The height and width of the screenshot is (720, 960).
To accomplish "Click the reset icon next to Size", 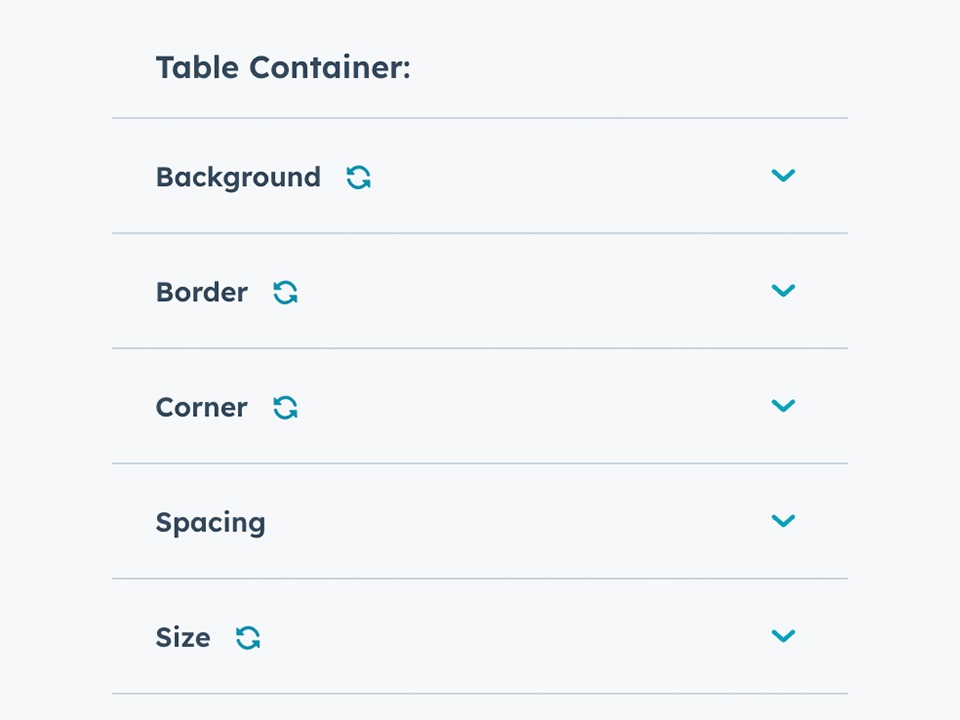I will click(248, 638).
